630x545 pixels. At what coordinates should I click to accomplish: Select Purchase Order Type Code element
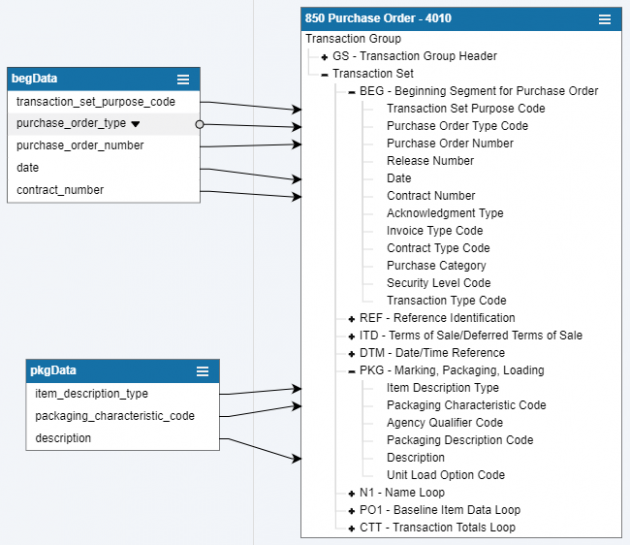457,126
